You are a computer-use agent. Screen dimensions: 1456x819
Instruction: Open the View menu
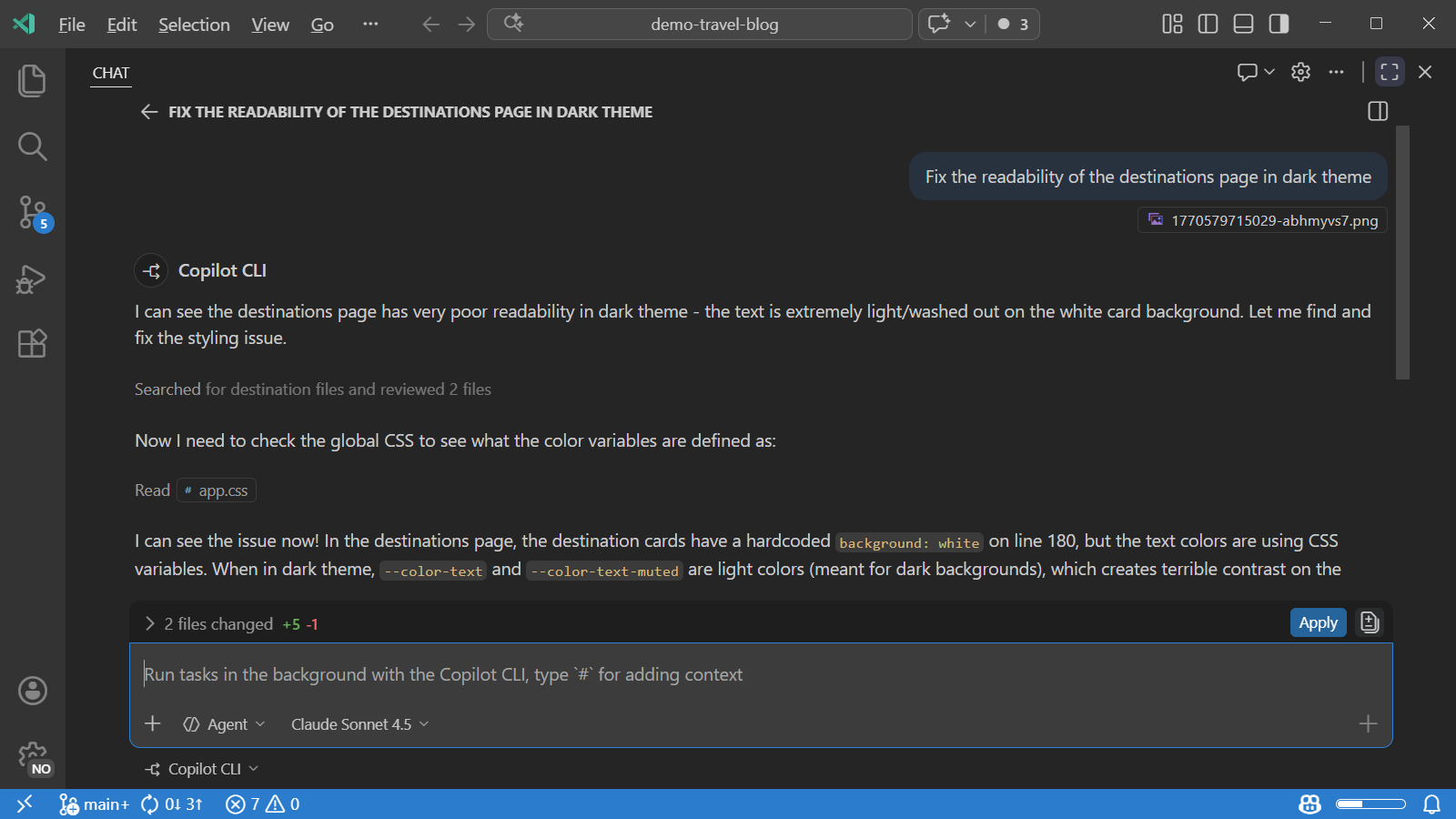coord(269,25)
